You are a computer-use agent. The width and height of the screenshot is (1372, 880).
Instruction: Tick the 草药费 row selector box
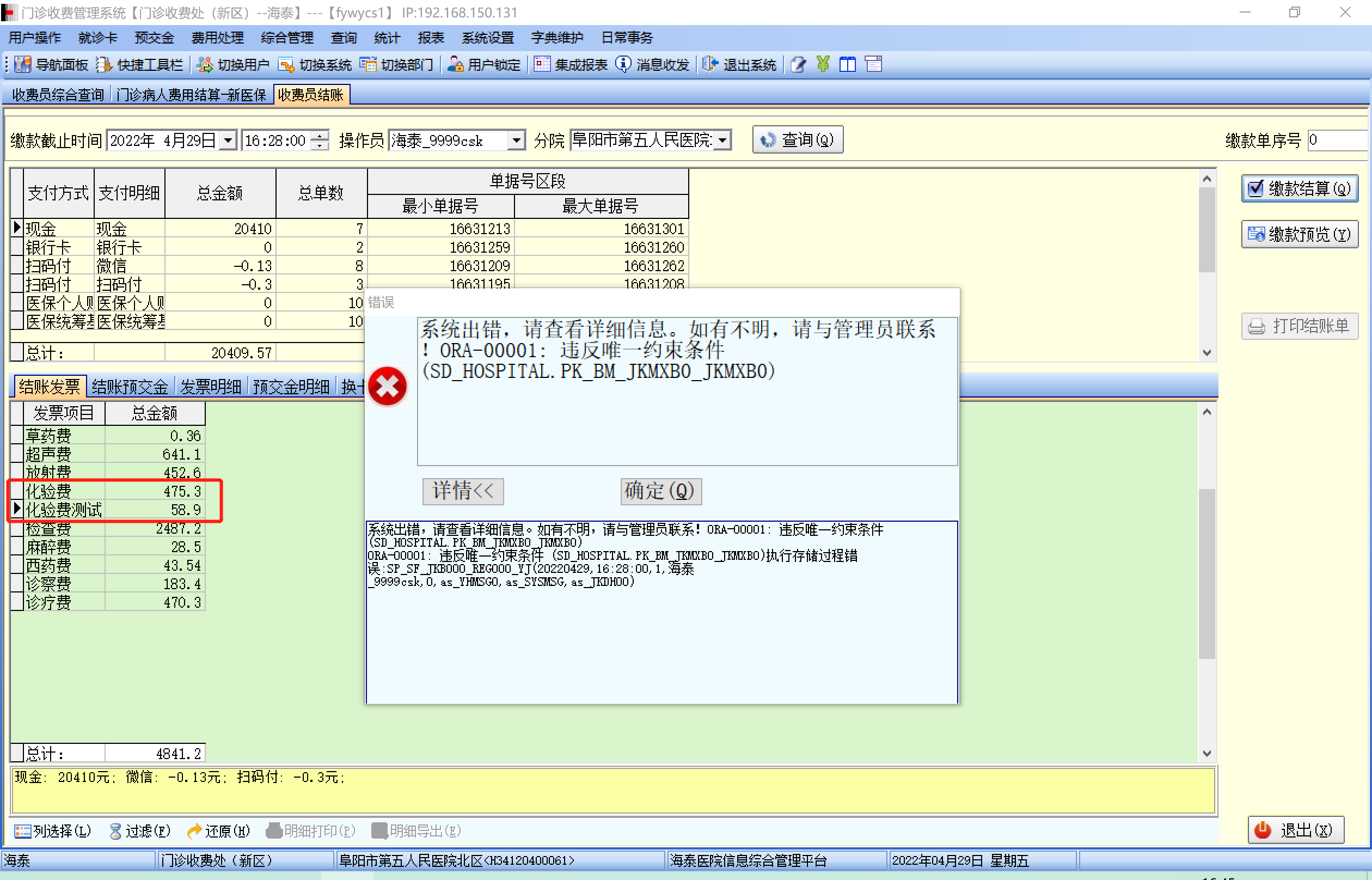17,436
